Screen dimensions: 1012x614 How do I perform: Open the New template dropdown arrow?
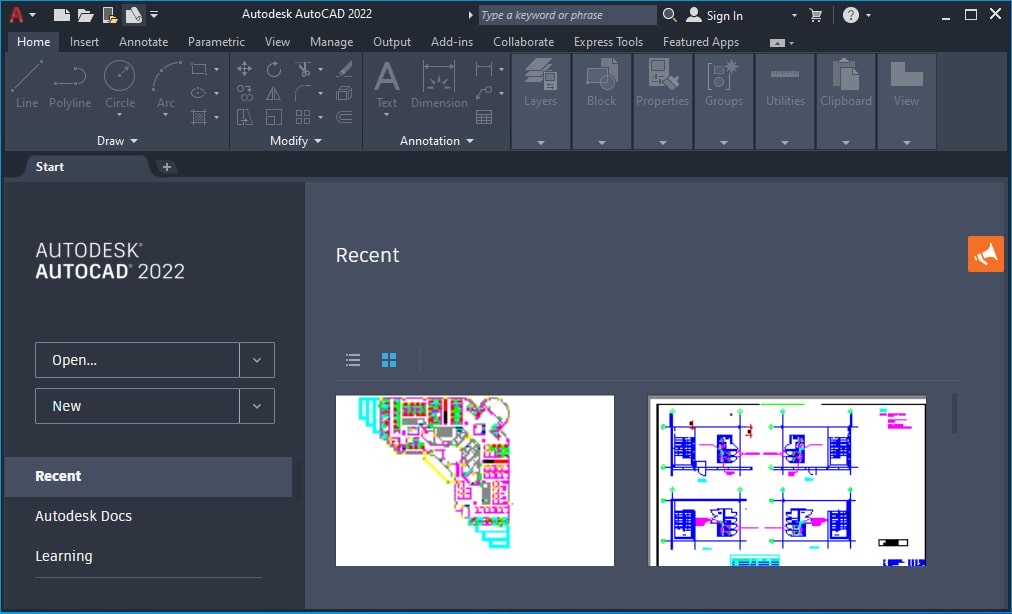click(x=257, y=406)
